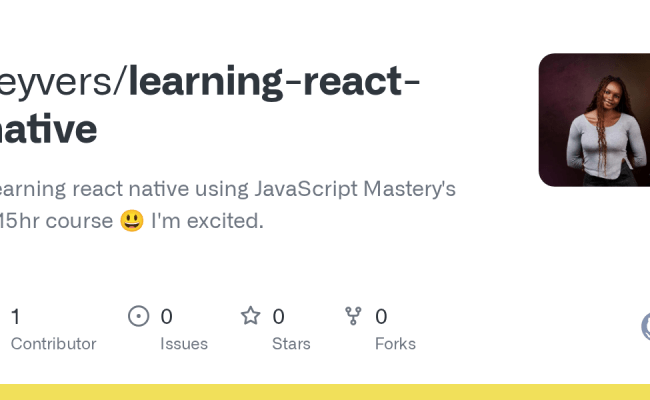Click the Issues circle-dot icon
The image size is (650, 400).
138,316
